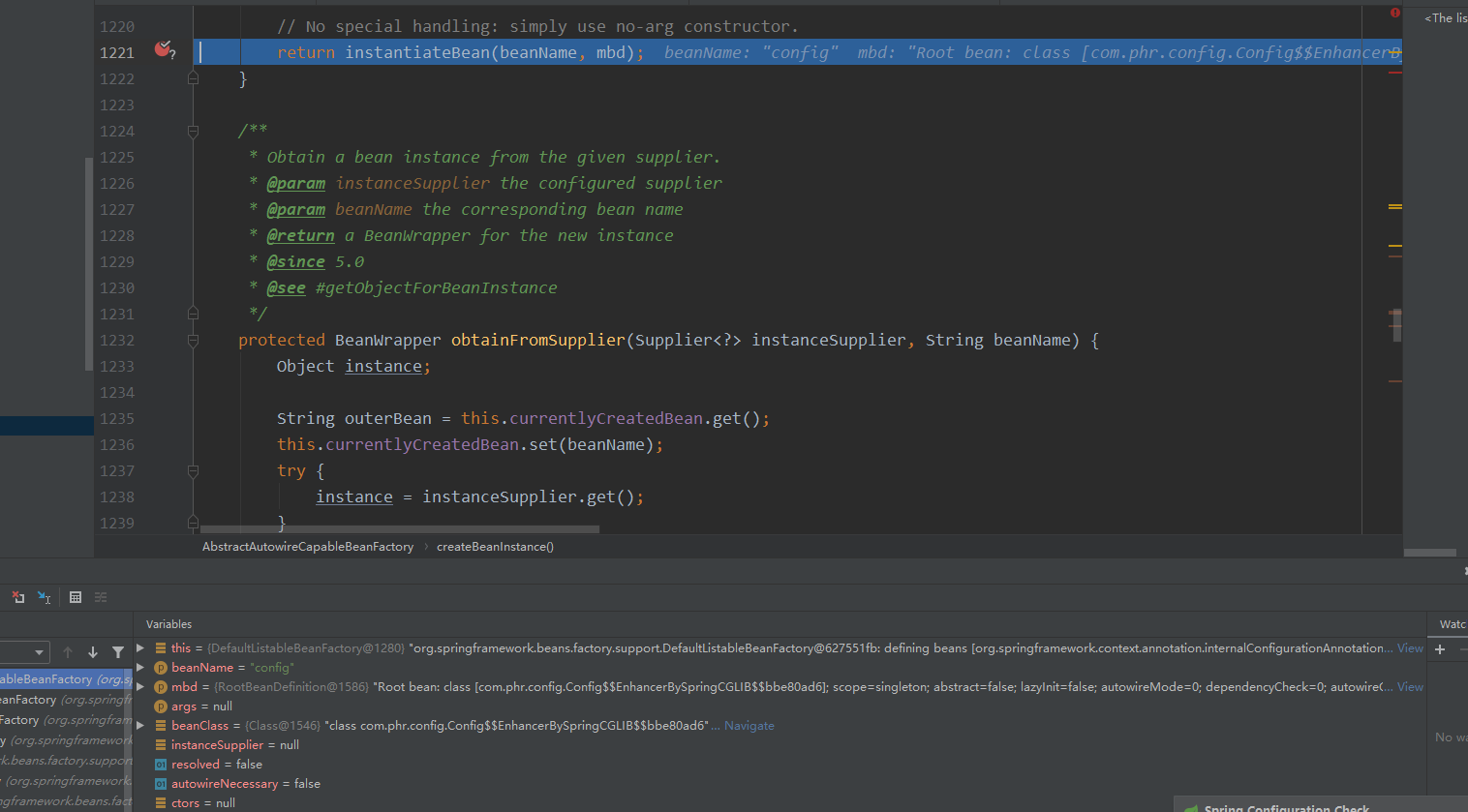The width and height of the screenshot is (1468, 812).
Task: Expand the 'this' variable node
Action: [x=140, y=647]
